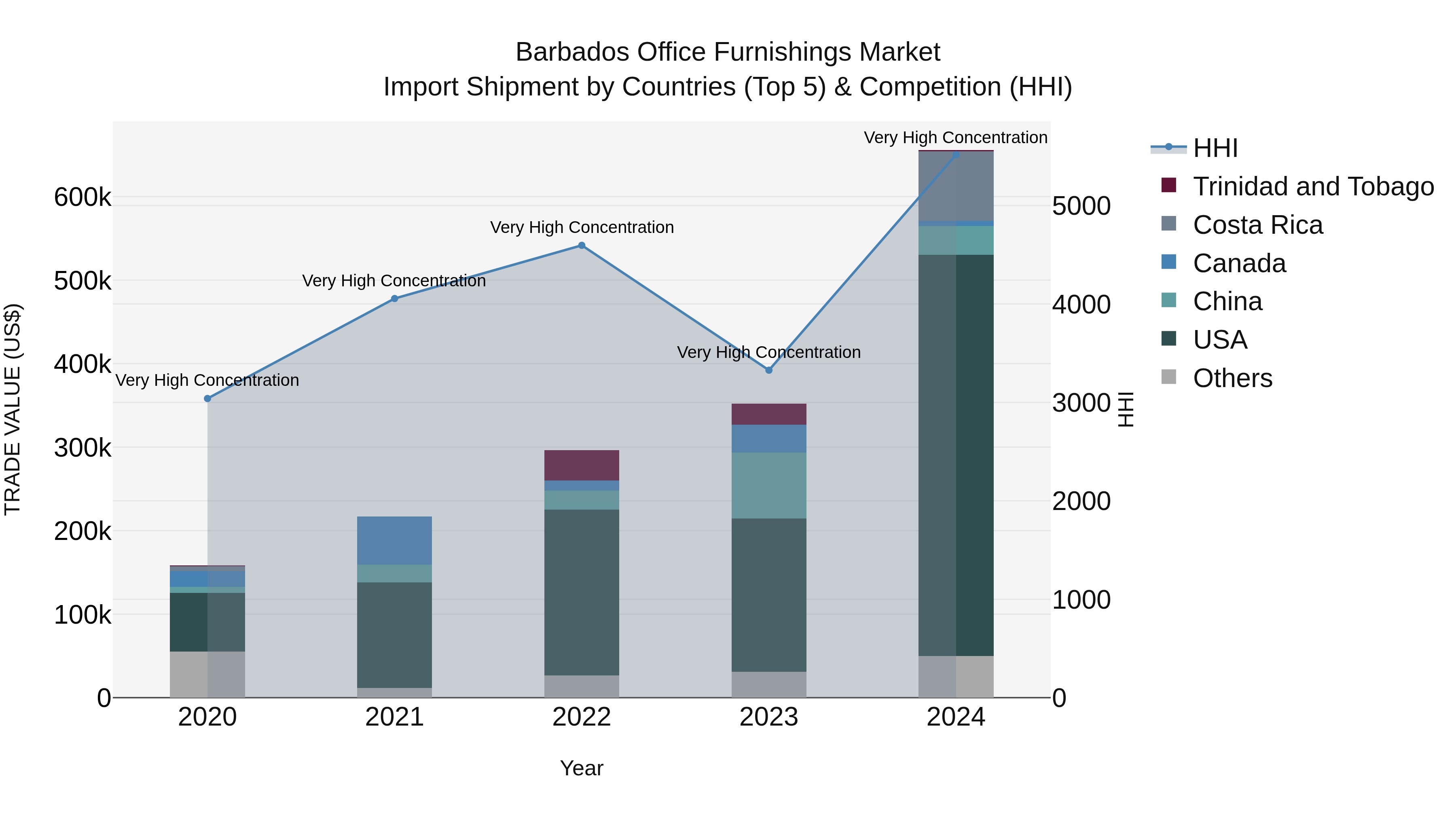Toggle Others series in legend
The height and width of the screenshot is (819, 1456).
1216,378
